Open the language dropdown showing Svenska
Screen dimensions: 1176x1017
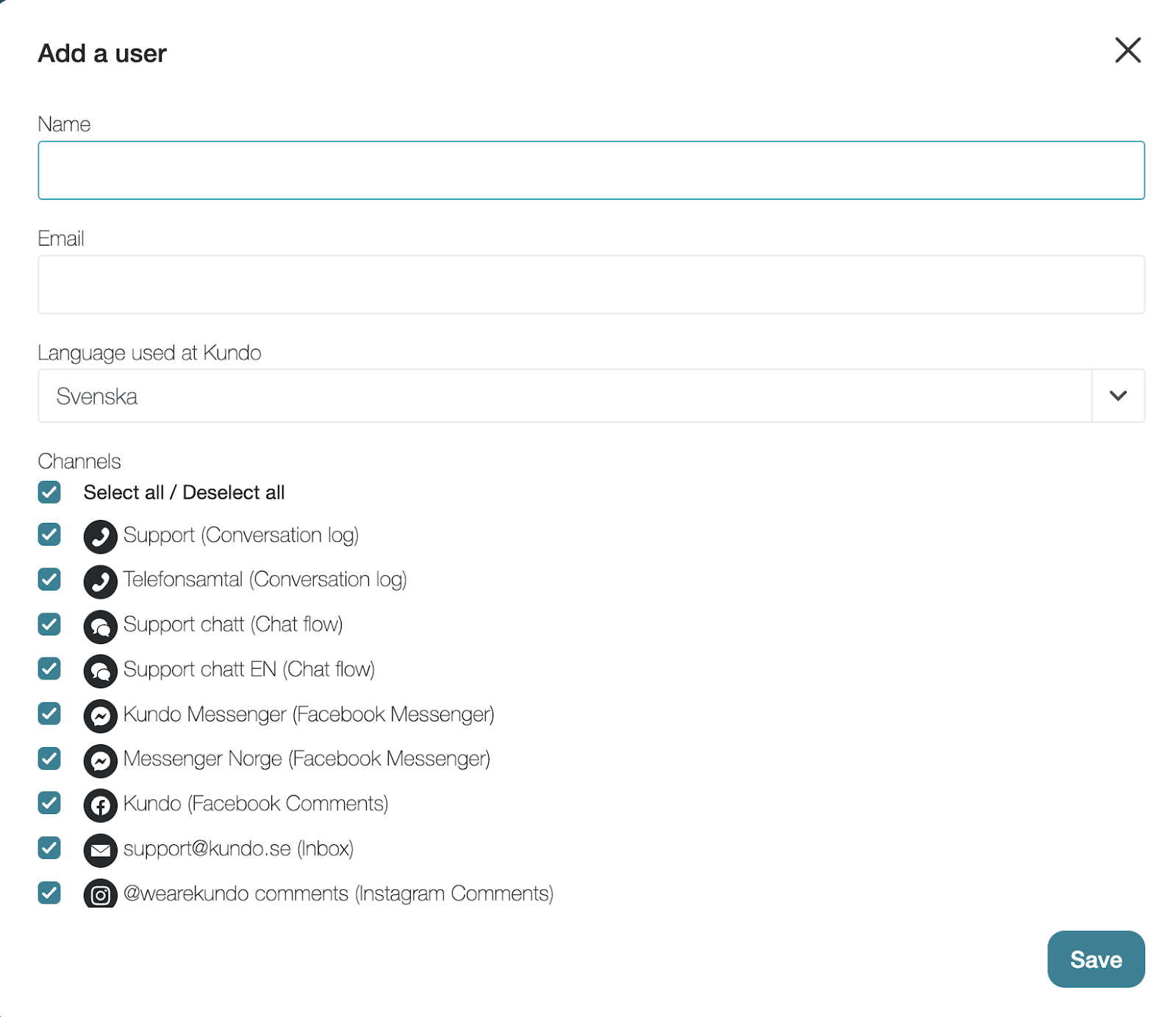point(591,396)
